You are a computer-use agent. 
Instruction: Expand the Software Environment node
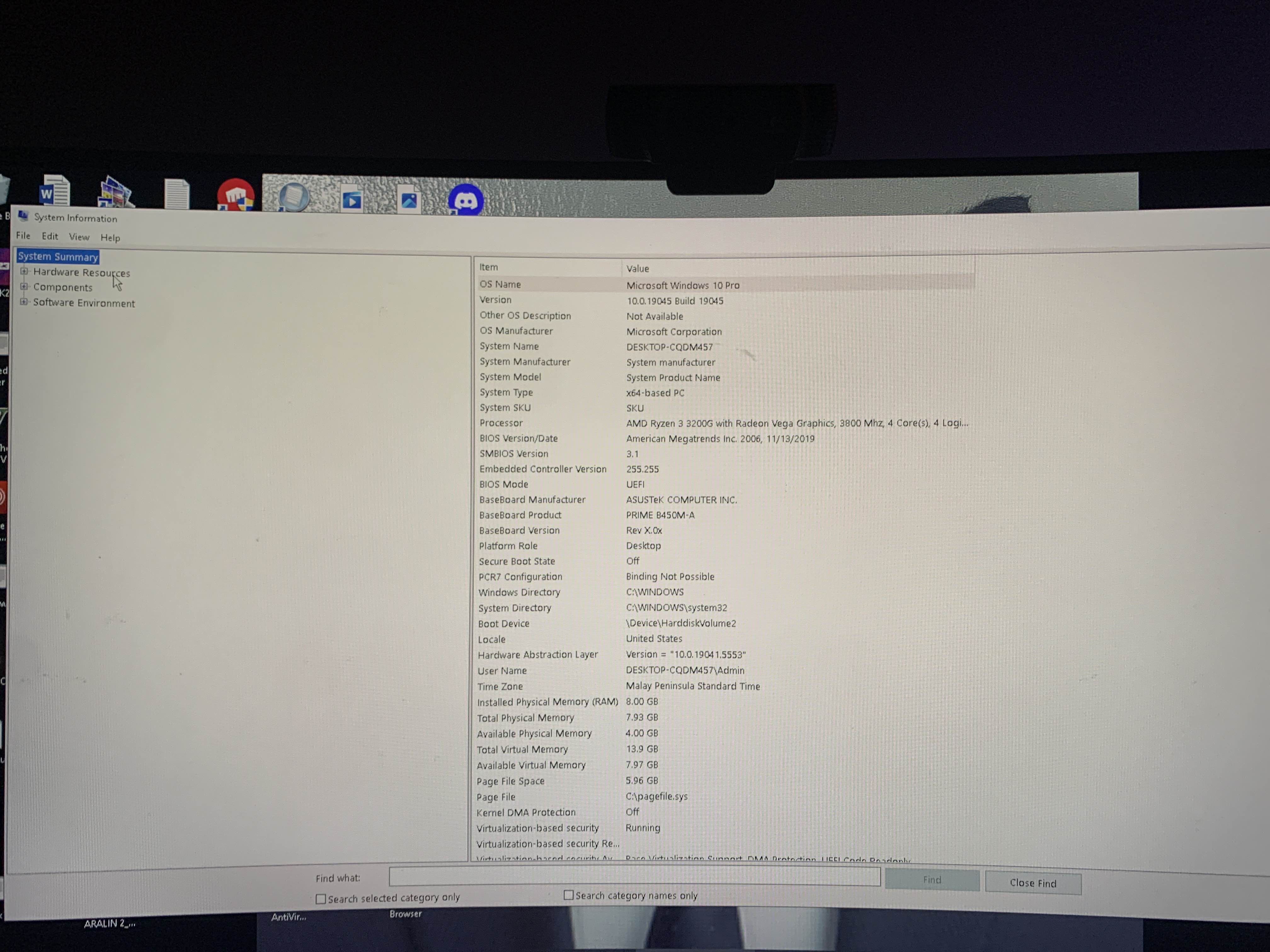(24, 302)
